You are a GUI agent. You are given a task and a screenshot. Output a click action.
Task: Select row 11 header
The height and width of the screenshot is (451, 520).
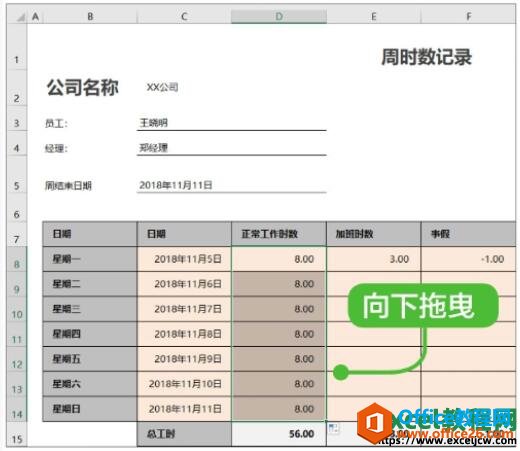17,334
